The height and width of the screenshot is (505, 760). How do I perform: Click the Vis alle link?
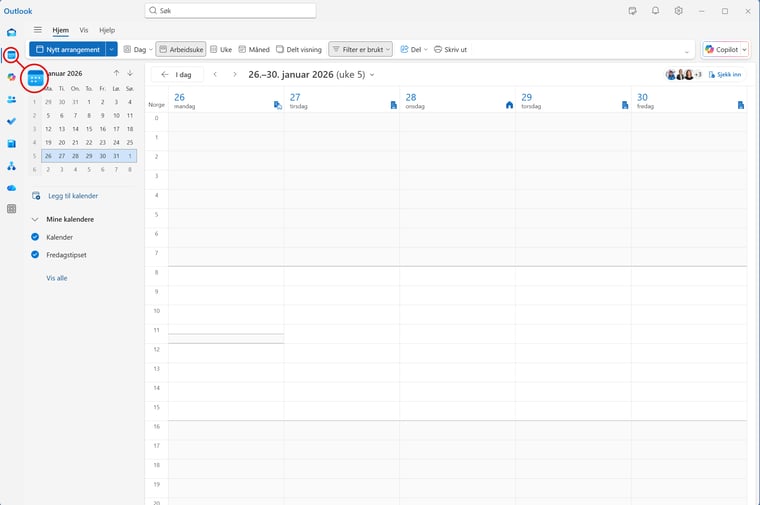(x=57, y=278)
